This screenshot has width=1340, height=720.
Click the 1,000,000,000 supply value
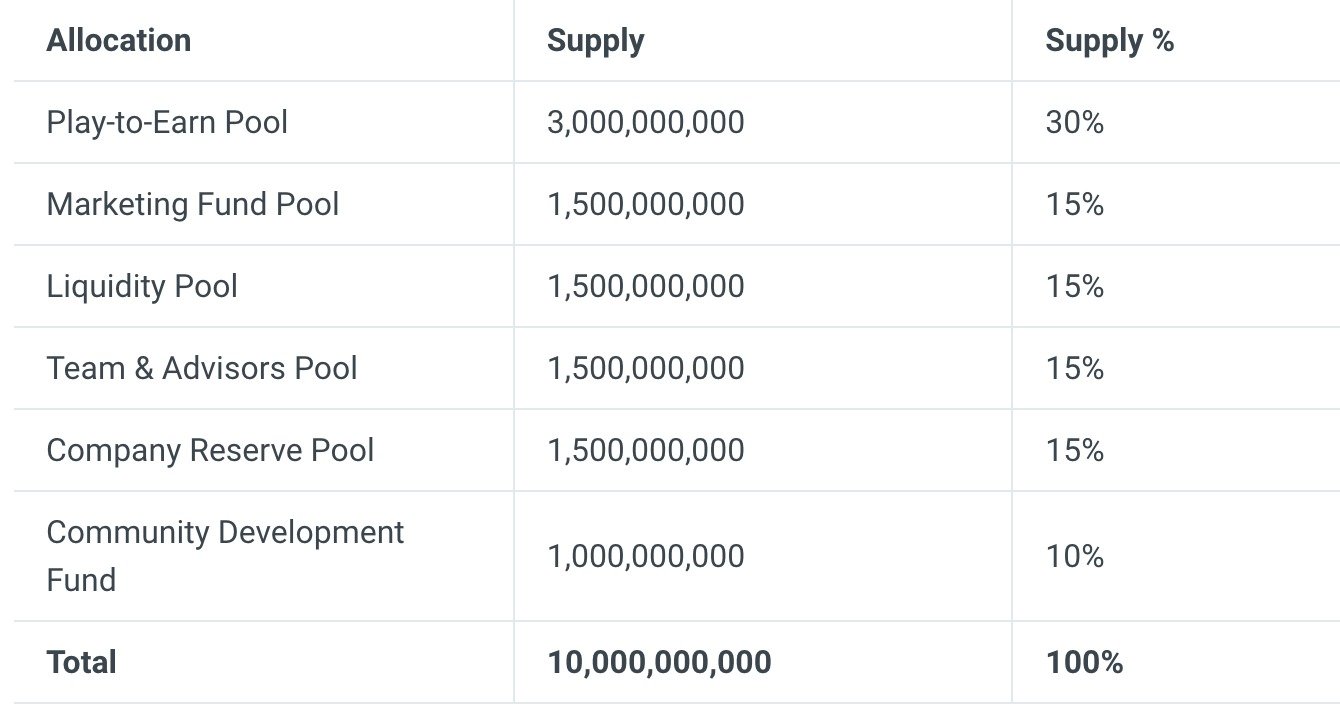[646, 556]
